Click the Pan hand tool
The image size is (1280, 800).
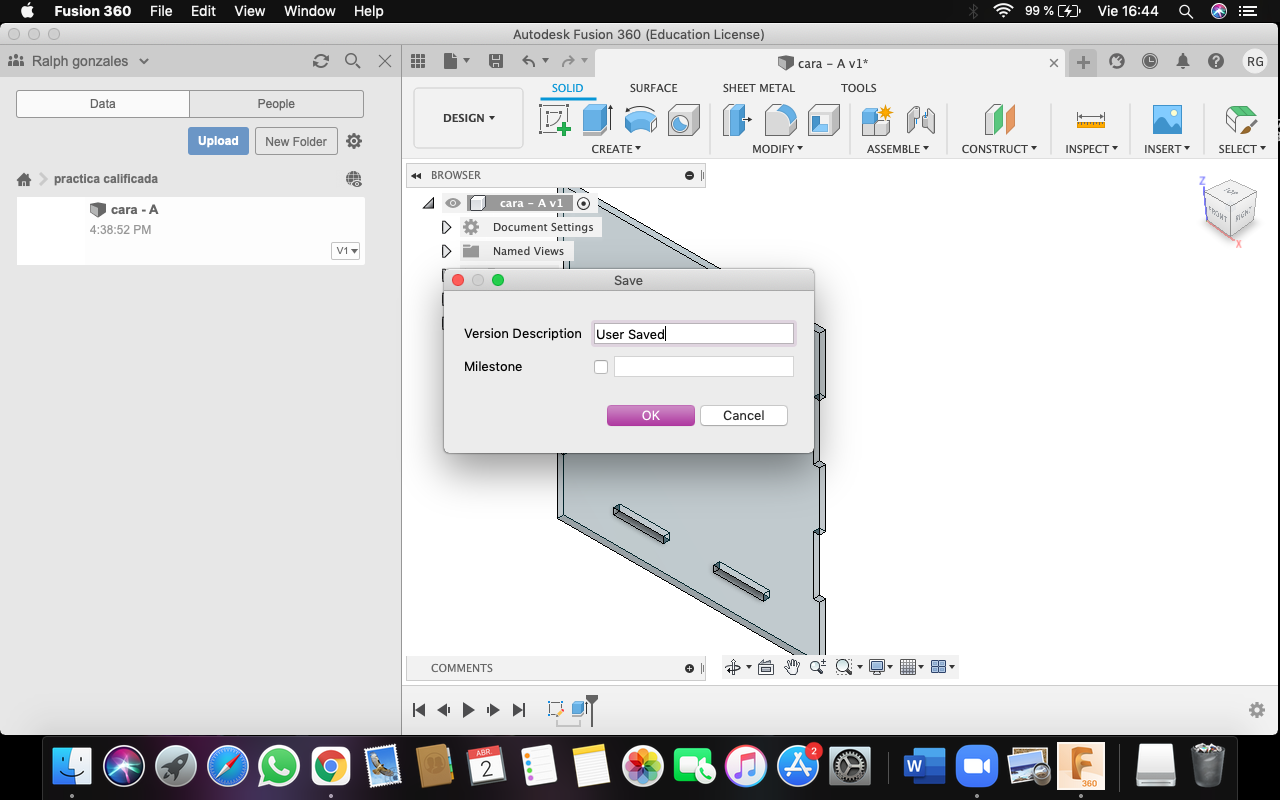(792, 667)
